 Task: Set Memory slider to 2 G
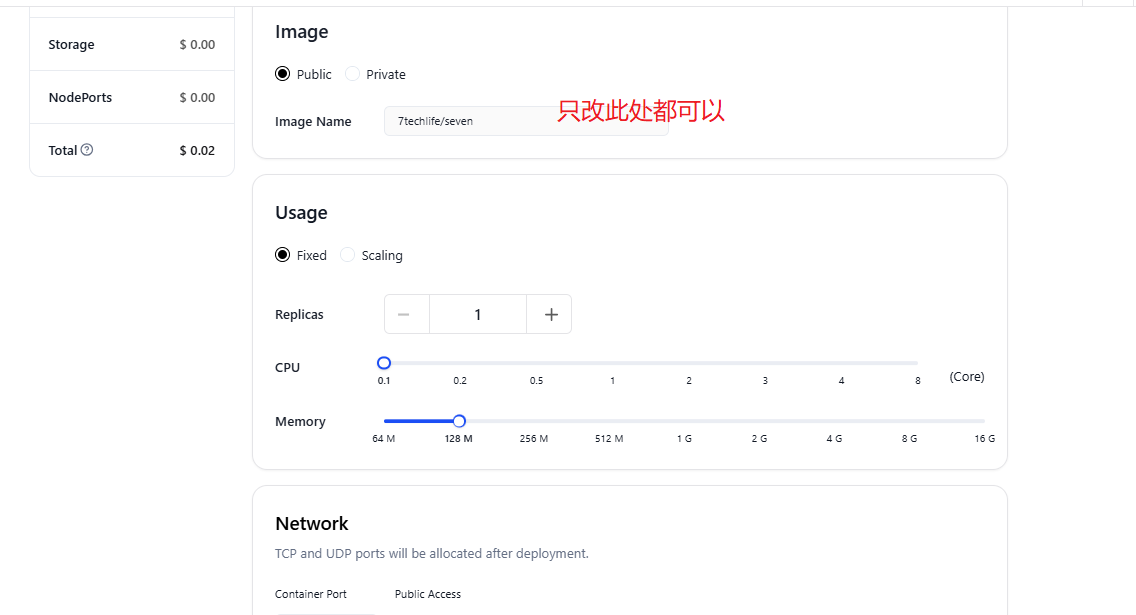759,421
